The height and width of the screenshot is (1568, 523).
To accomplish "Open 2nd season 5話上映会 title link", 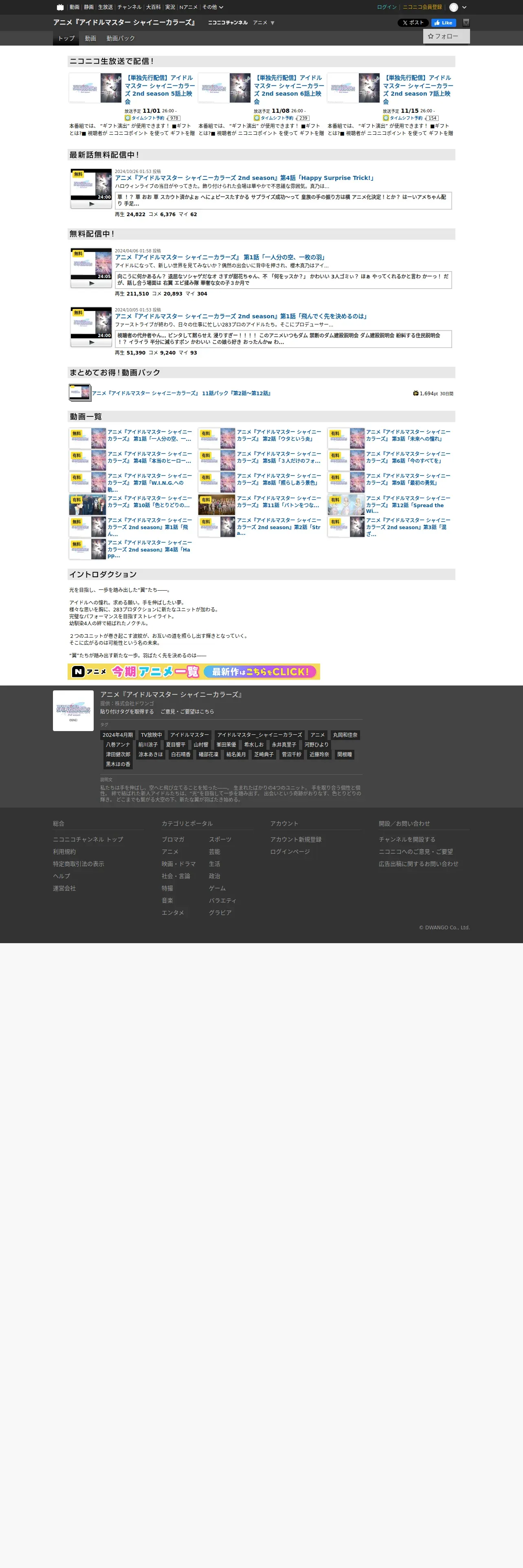I will click(x=160, y=90).
